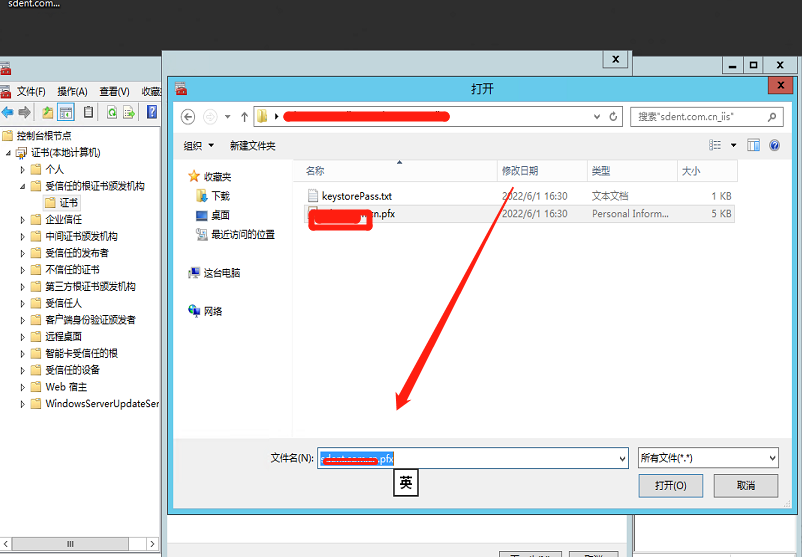This screenshot has width=802, height=557.
Task: Open Downloads (下载) in favorites
Action: [x=220, y=196]
